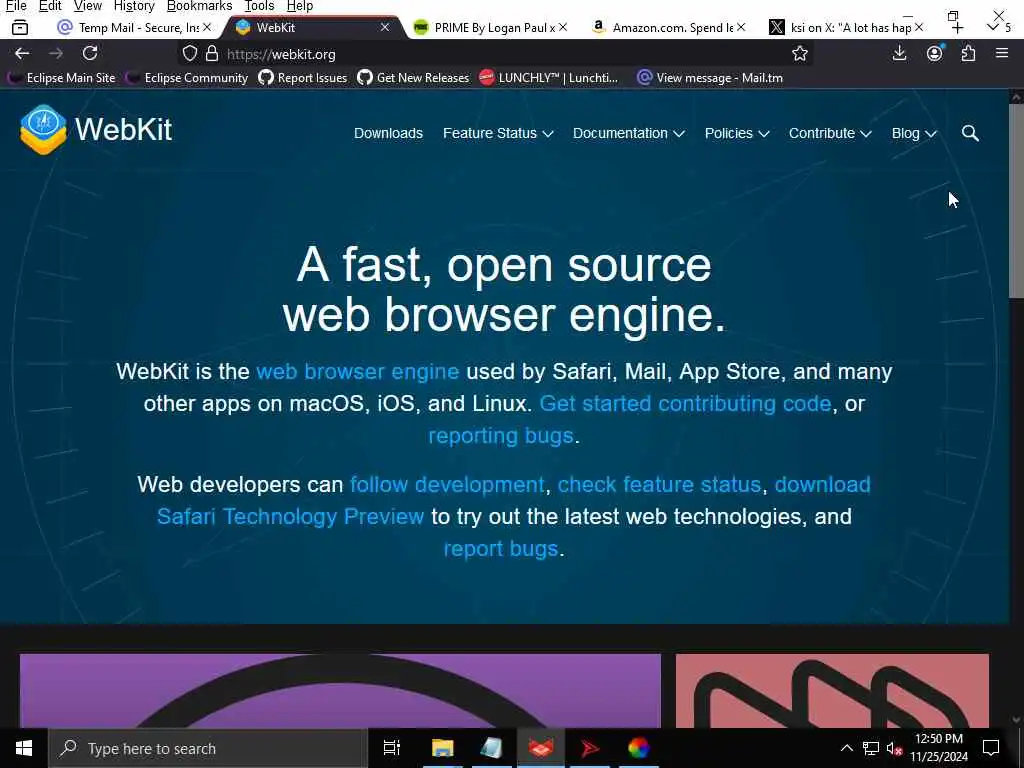Open Eclipse Main Site bookmark
1024x768 pixels.
pyautogui.click(x=62, y=78)
